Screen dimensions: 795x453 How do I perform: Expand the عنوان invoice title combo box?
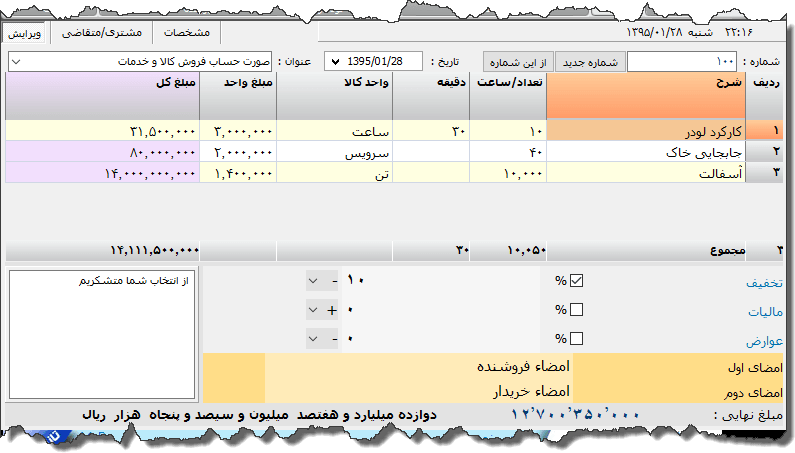click(15, 62)
